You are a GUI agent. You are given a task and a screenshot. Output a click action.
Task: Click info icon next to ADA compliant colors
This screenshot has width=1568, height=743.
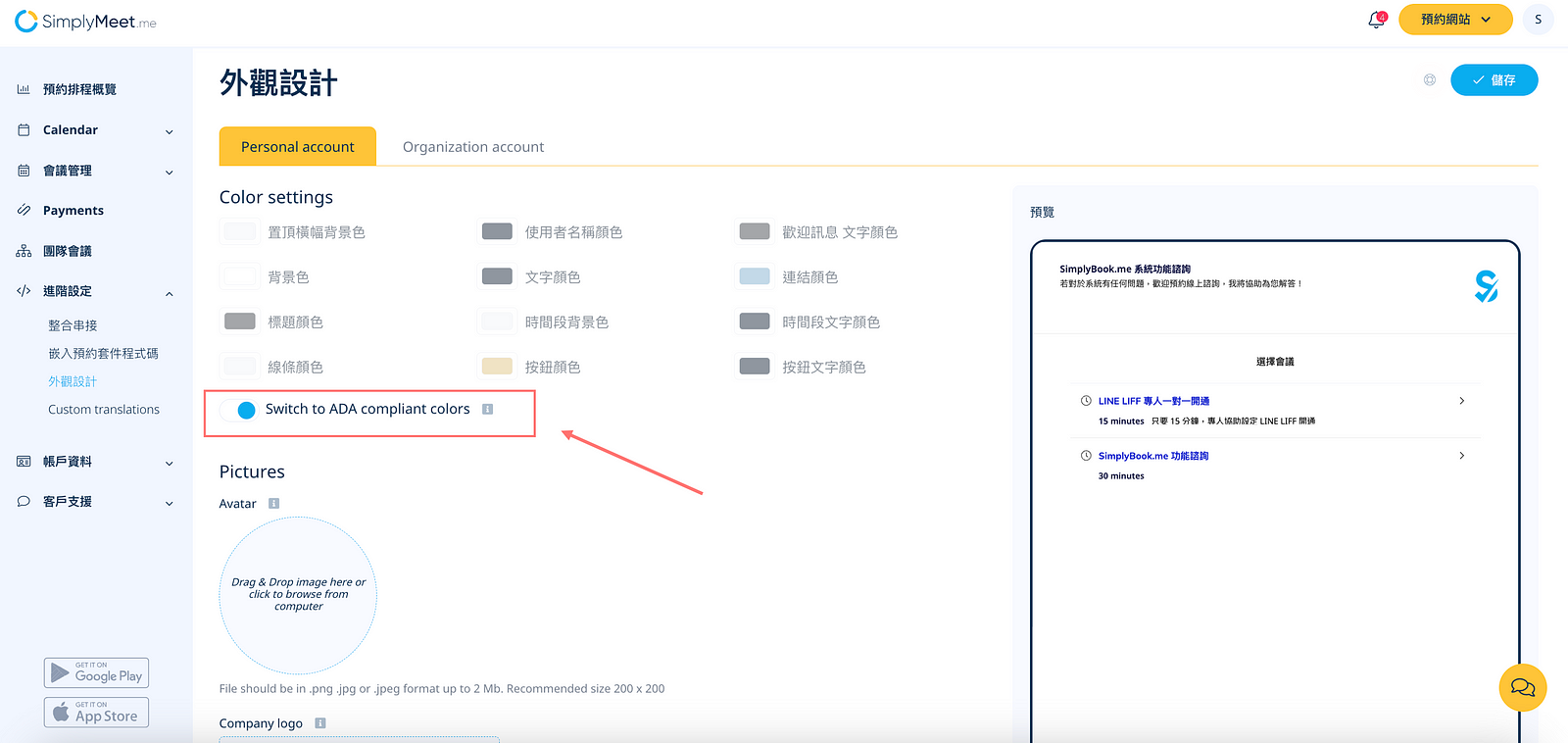(487, 409)
